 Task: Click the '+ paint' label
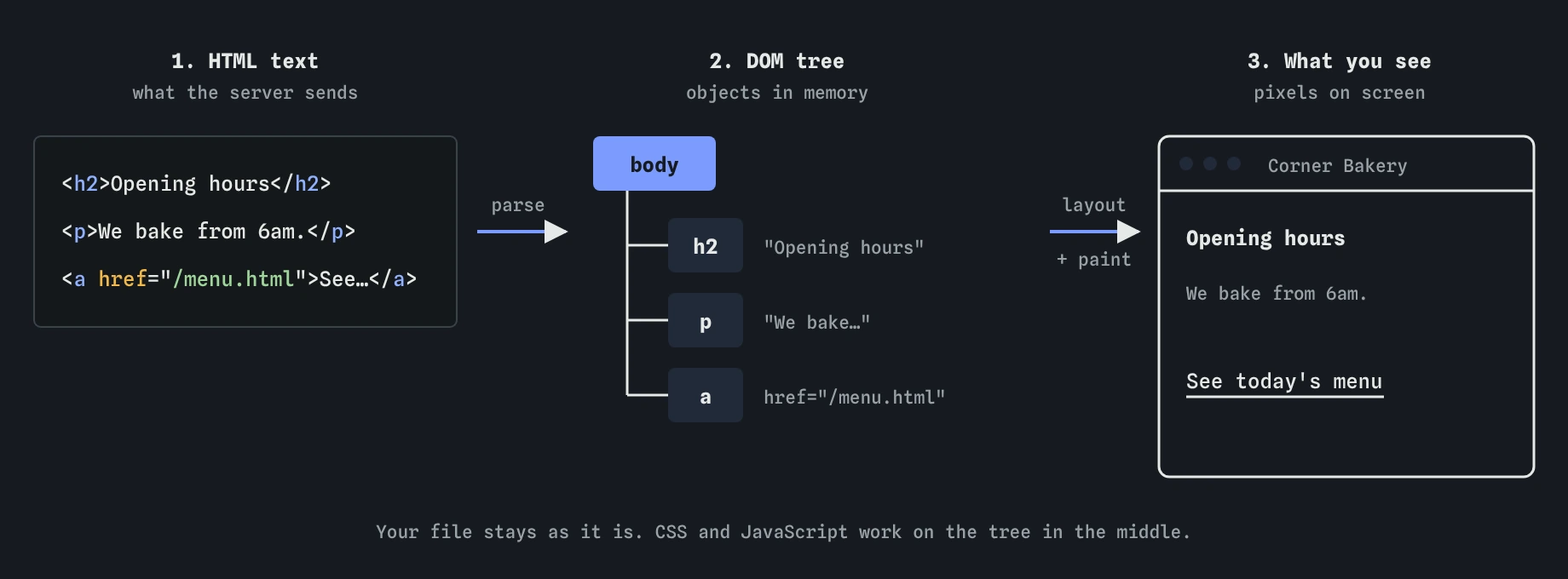pos(1093,260)
